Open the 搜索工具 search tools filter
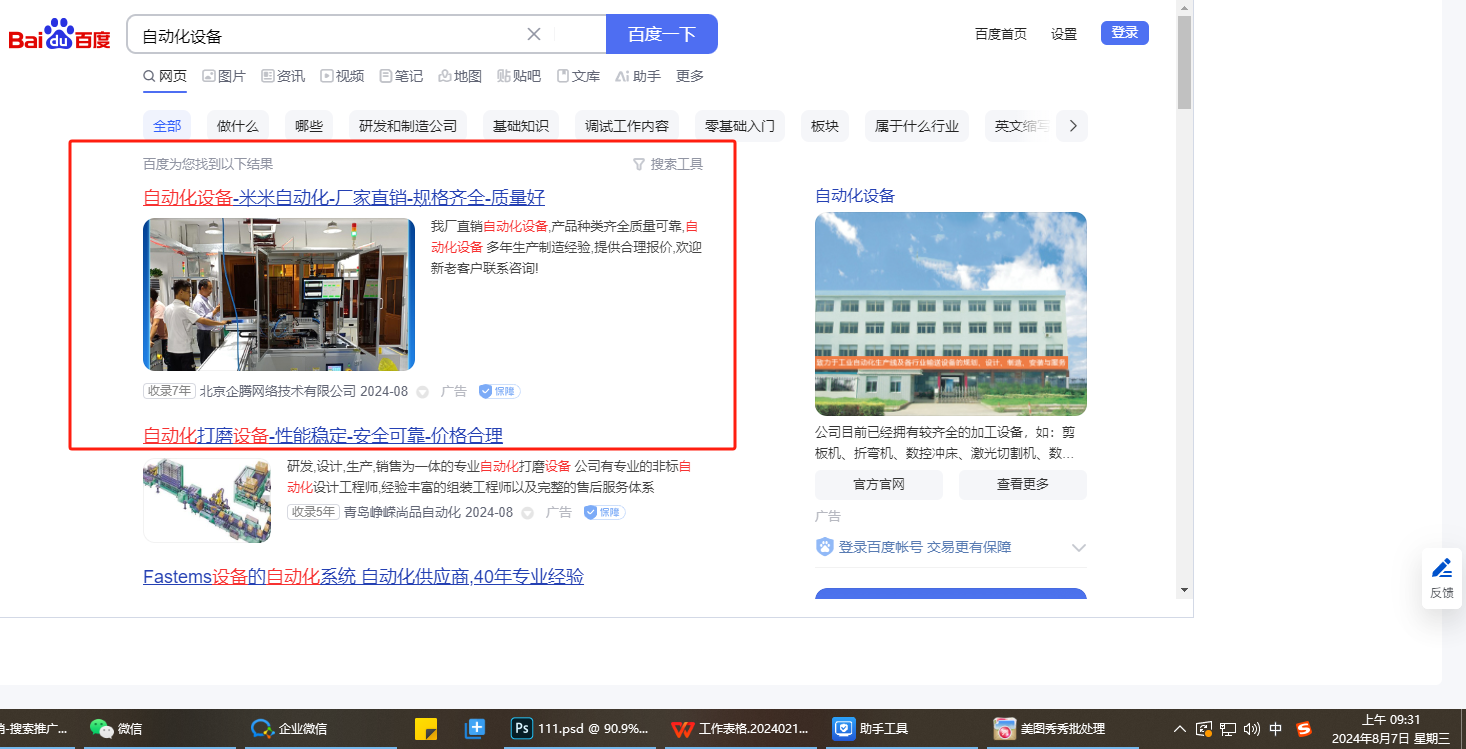Screen dimensions: 1466x749 [668, 164]
